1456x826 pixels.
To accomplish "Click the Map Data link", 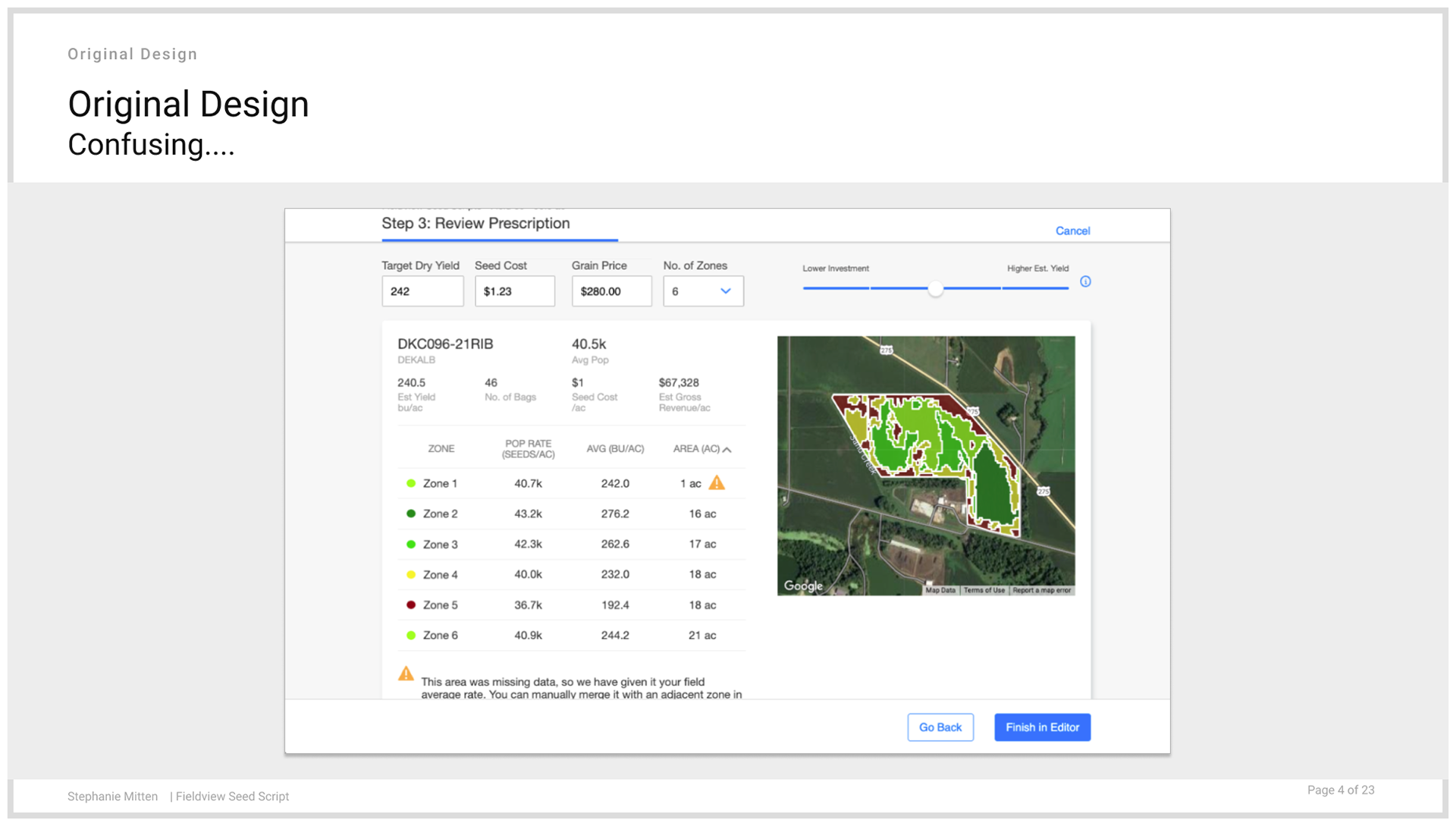I will pyautogui.click(x=940, y=590).
